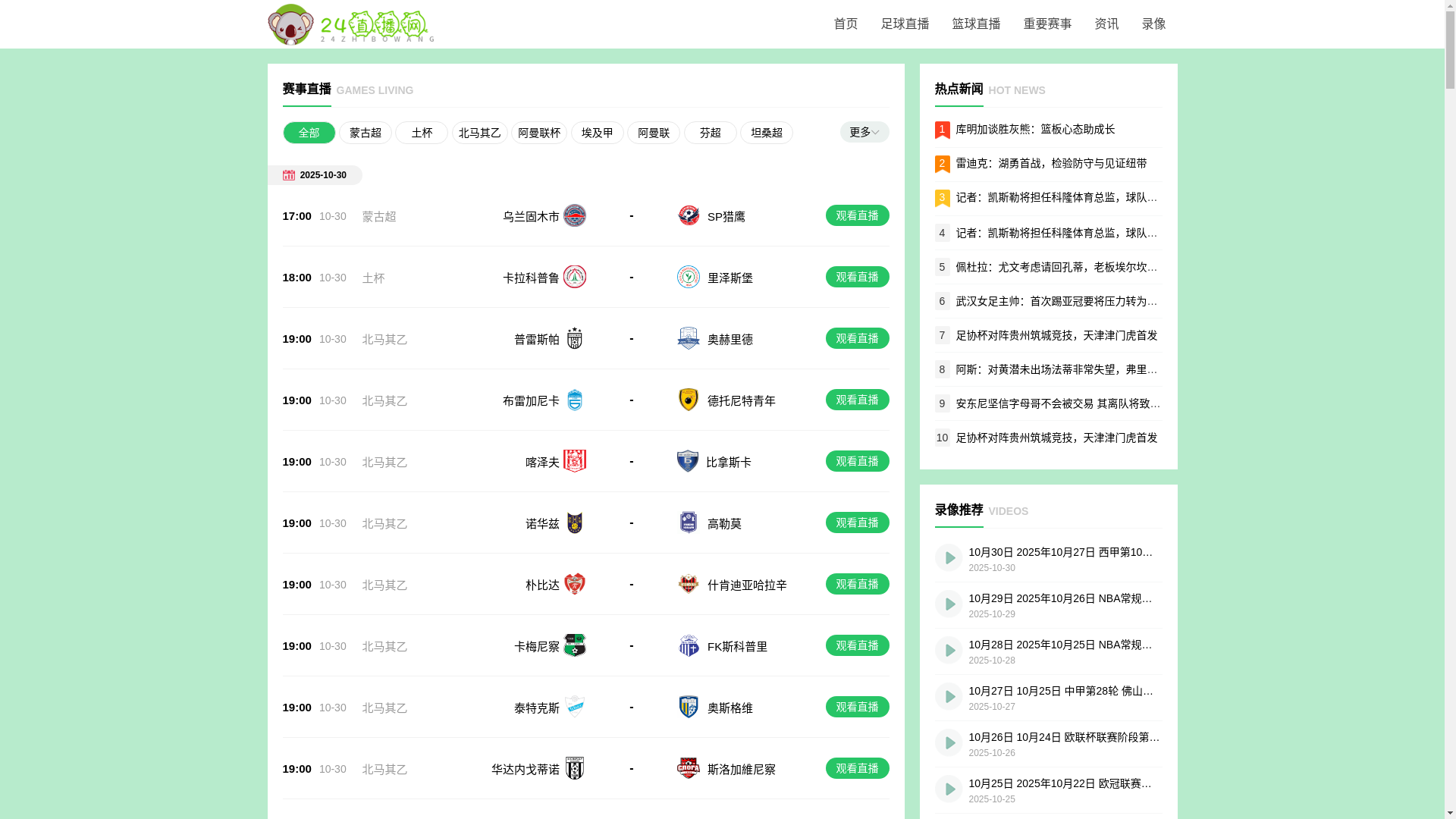Image resolution: width=1456 pixels, height=819 pixels.
Task: Click the 德托尼特青年 team crest
Action: coord(689,400)
